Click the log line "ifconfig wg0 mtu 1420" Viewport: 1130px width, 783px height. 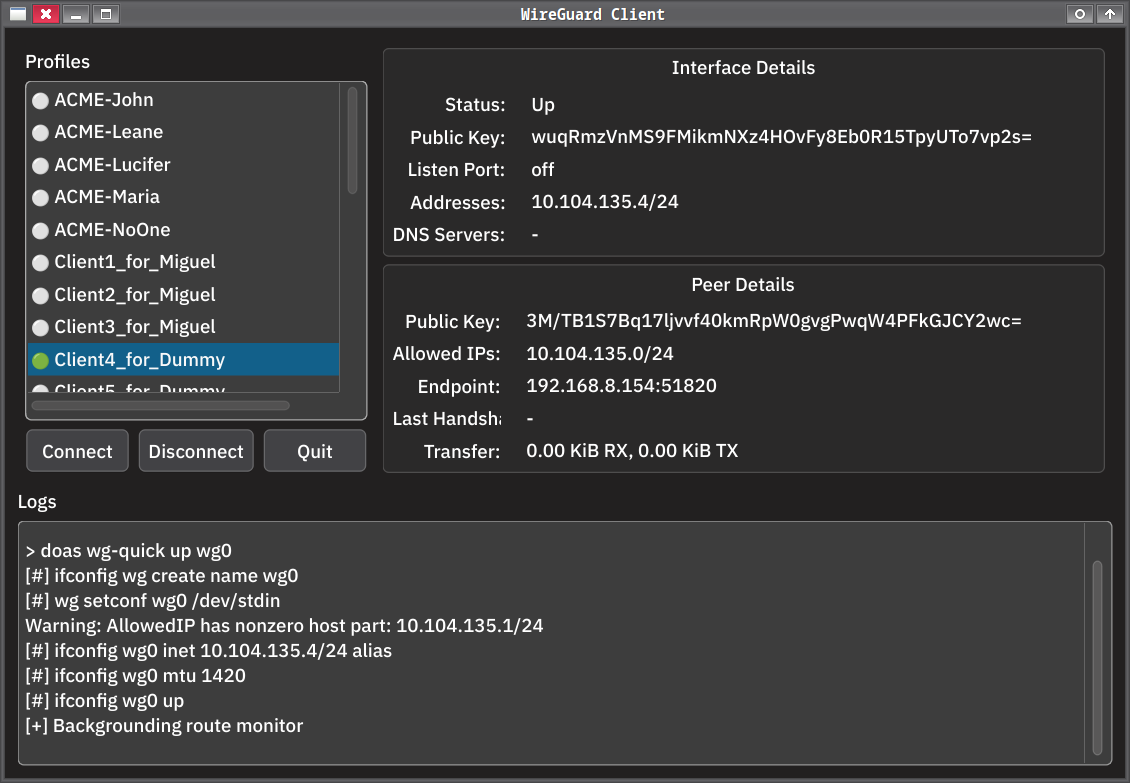coord(135,676)
